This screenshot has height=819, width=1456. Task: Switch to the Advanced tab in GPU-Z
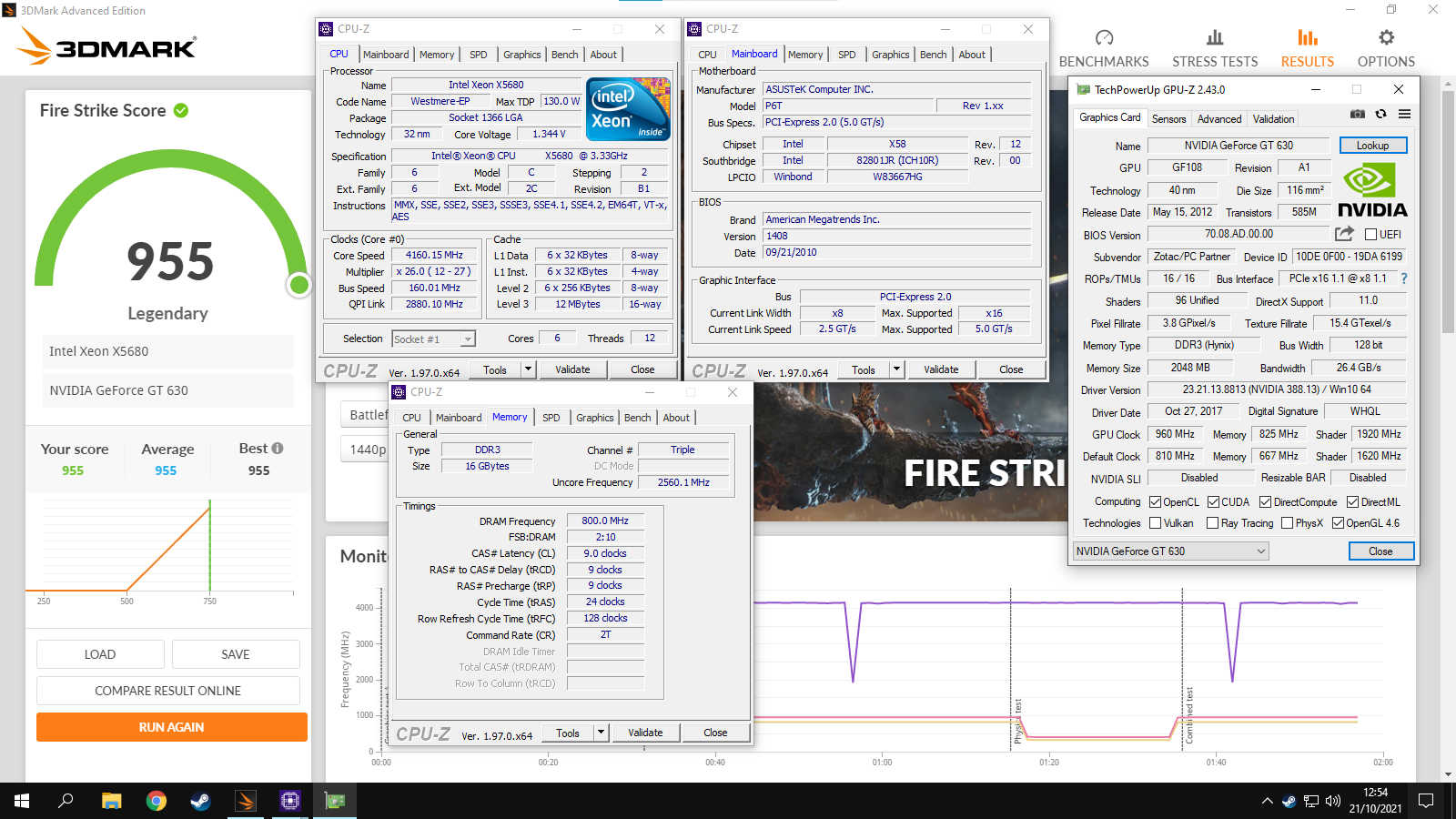[1219, 119]
